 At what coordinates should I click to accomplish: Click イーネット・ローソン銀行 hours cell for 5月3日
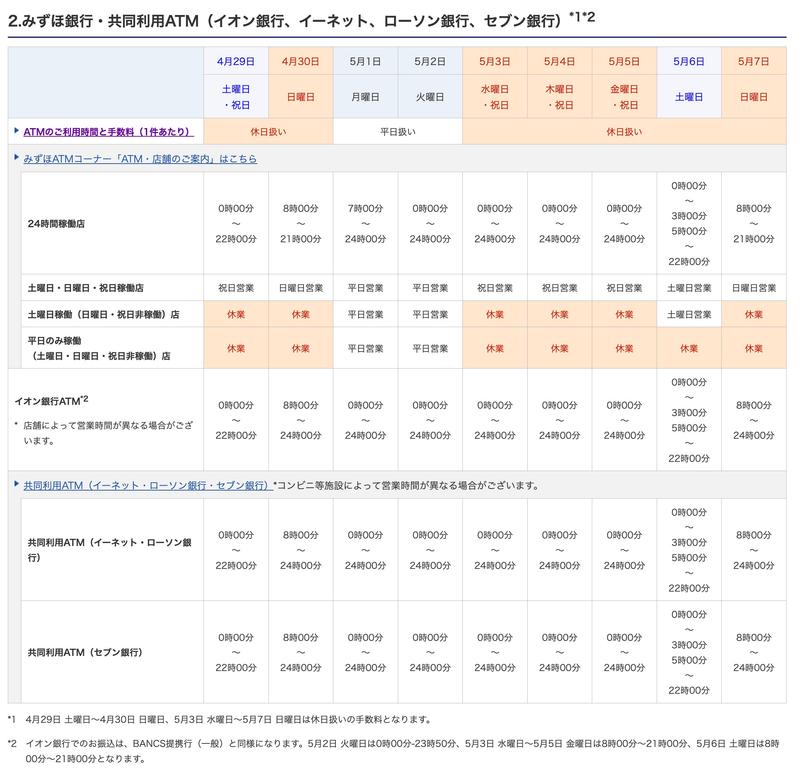(495, 550)
